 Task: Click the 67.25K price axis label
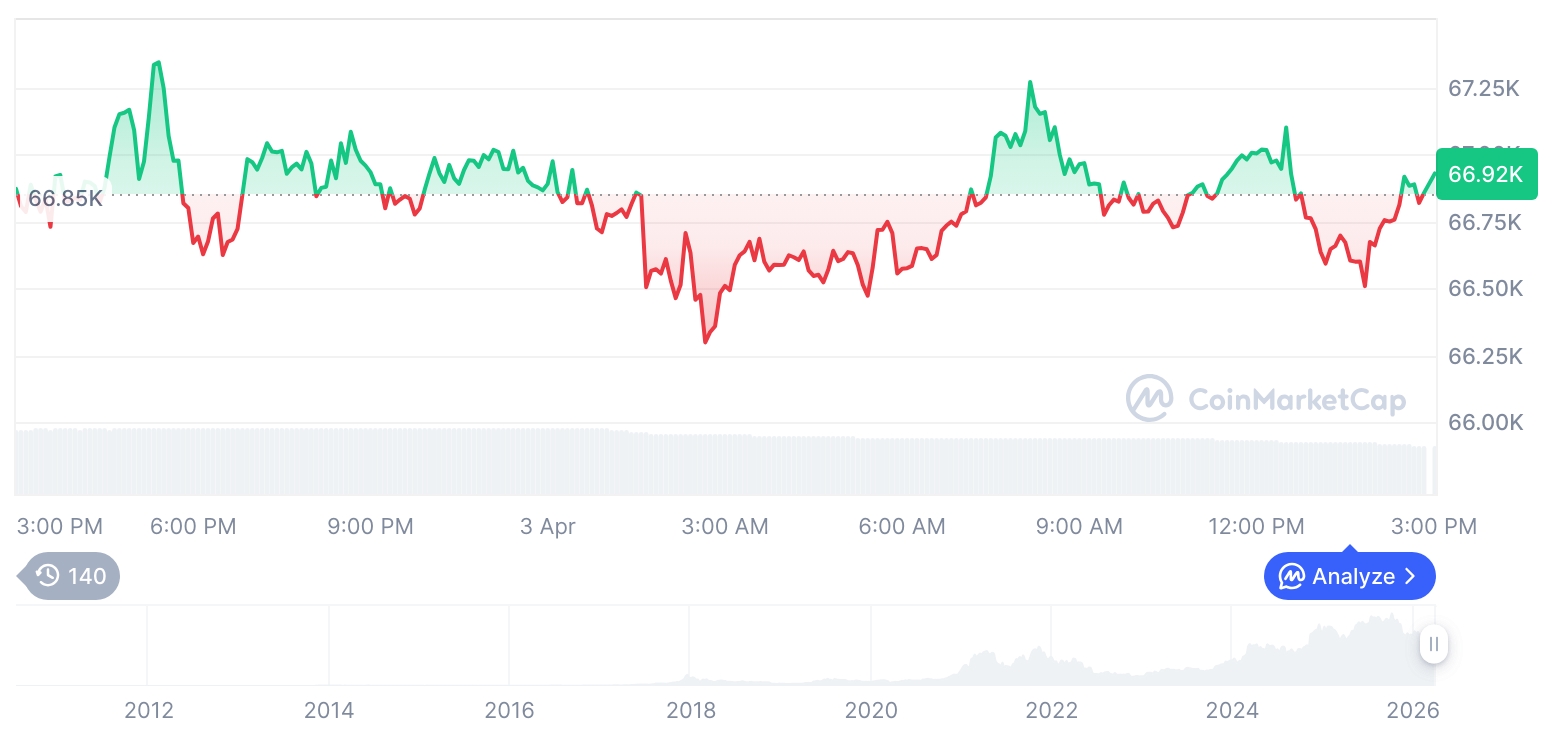[1484, 89]
